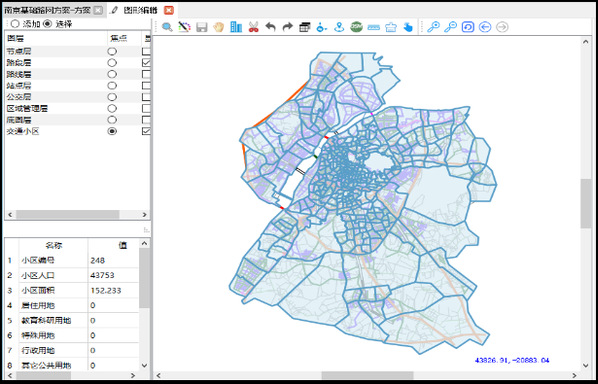Undo the last edit with the left arrow
Screen dimensions: 598x384
pos(270,27)
